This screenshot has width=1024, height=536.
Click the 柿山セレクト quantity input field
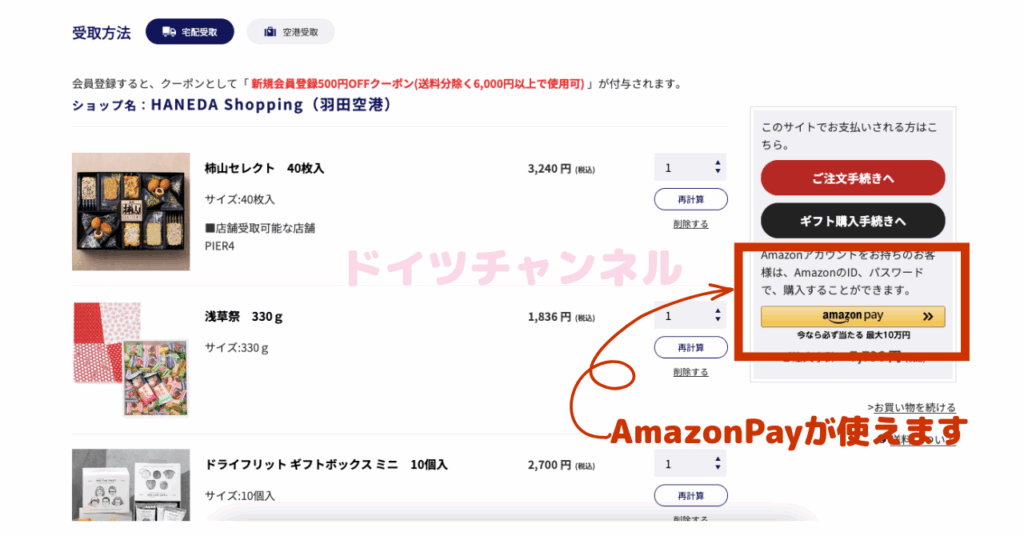pyautogui.click(x=684, y=168)
